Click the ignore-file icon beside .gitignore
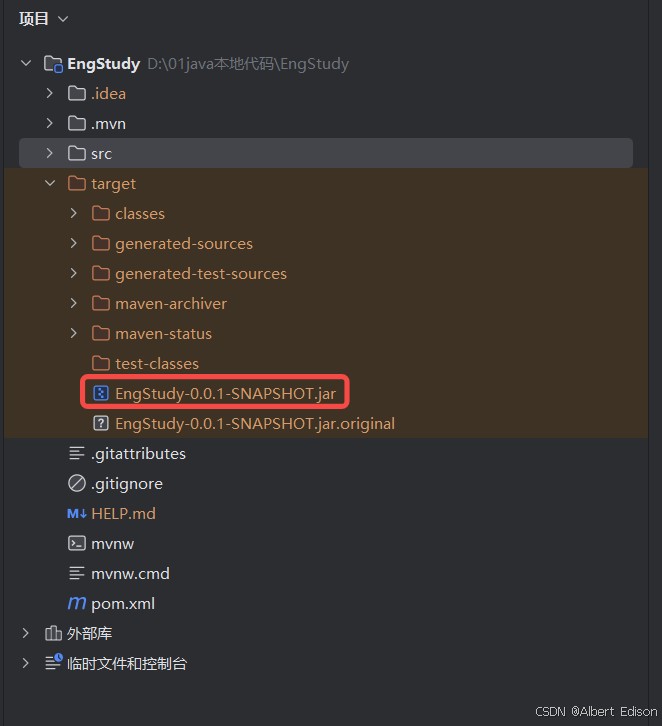The width and height of the screenshot is (662, 726). tap(77, 483)
